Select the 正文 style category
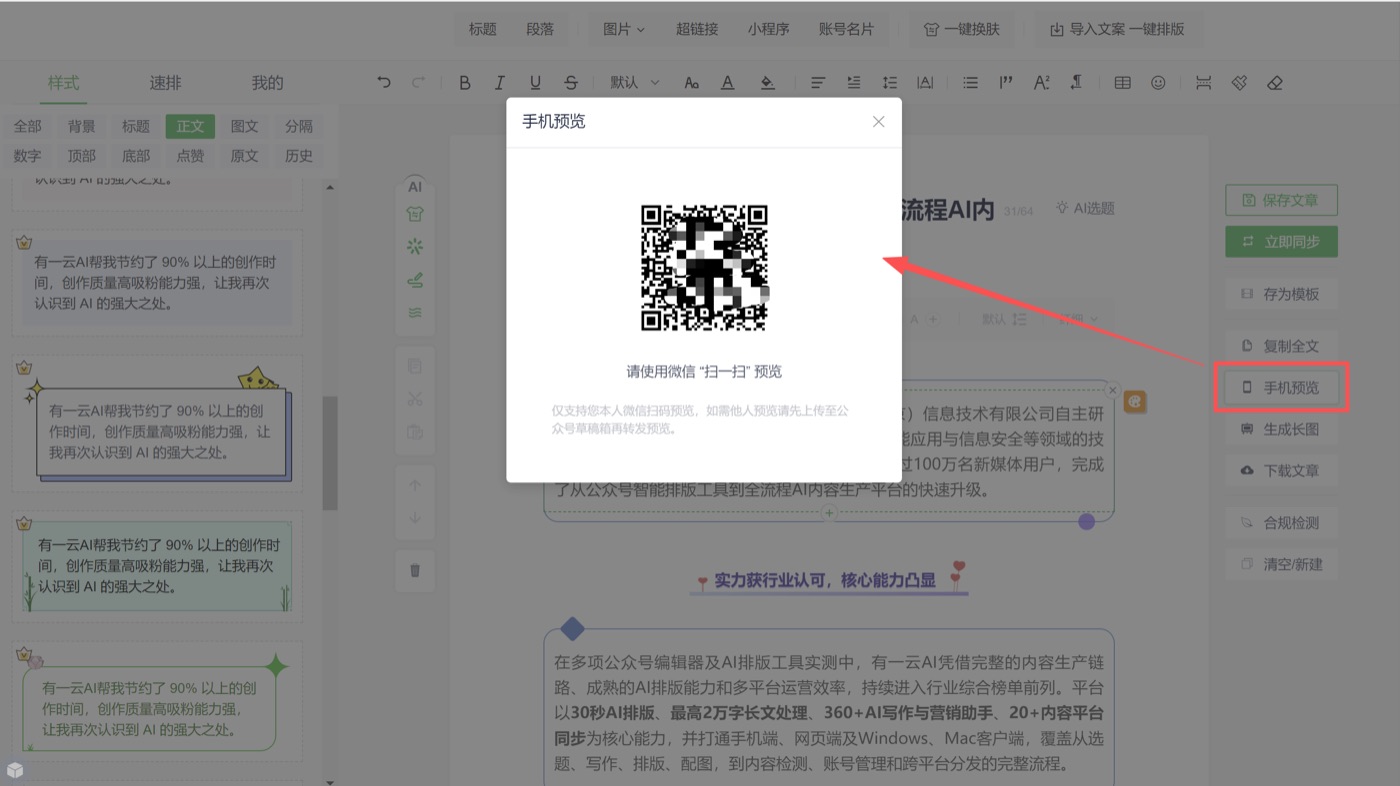The image size is (1400, 786). (190, 126)
